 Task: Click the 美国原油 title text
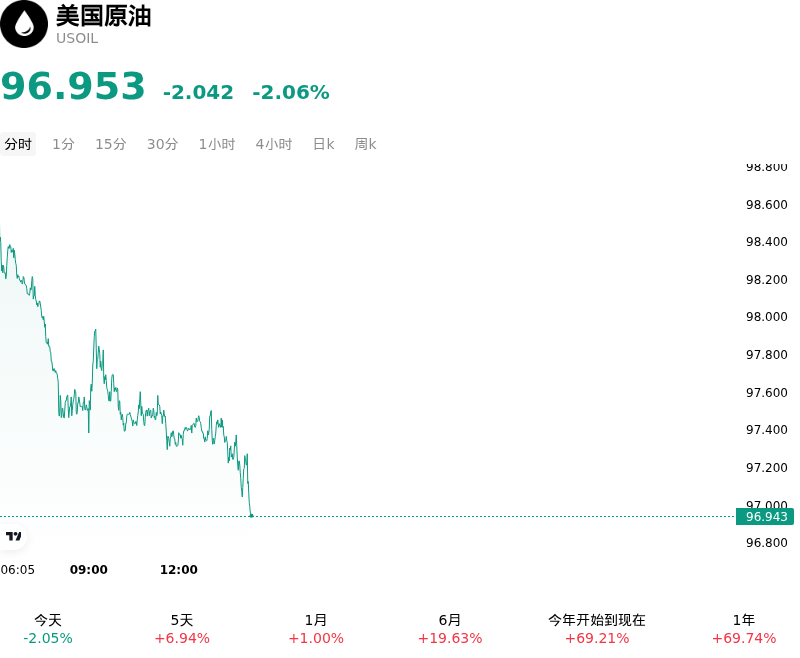point(104,16)
